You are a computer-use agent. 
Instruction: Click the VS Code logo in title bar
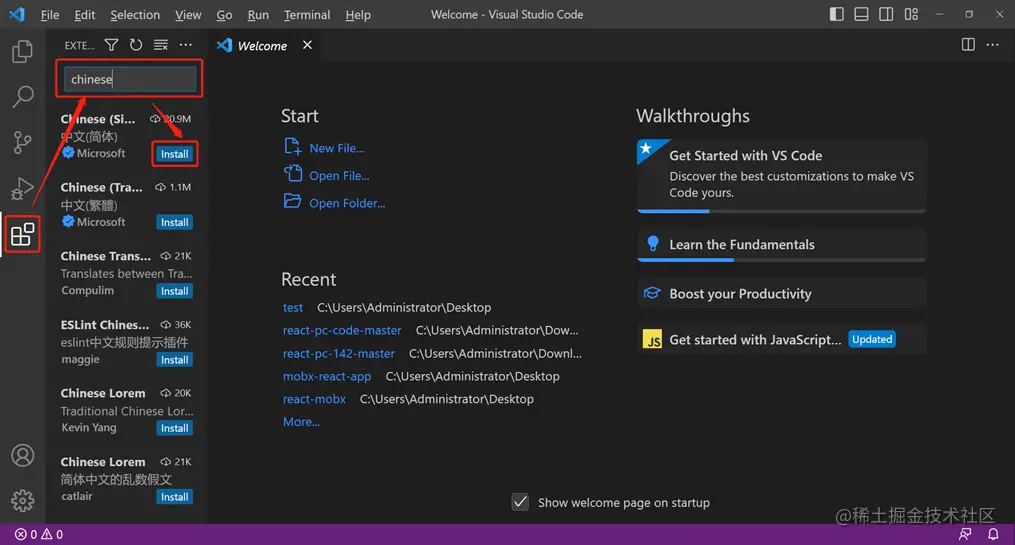[x=17, y=14]
